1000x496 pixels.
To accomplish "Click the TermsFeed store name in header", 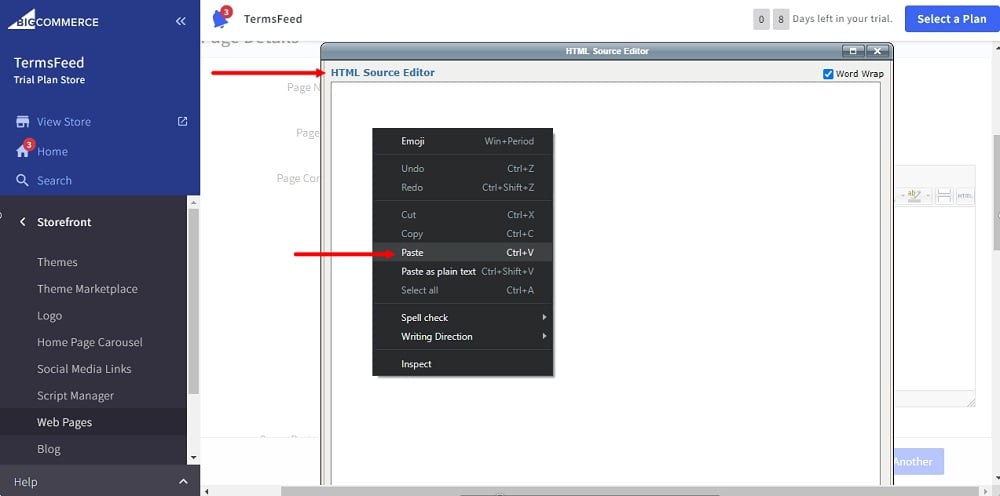I will (x=273, y=19).
